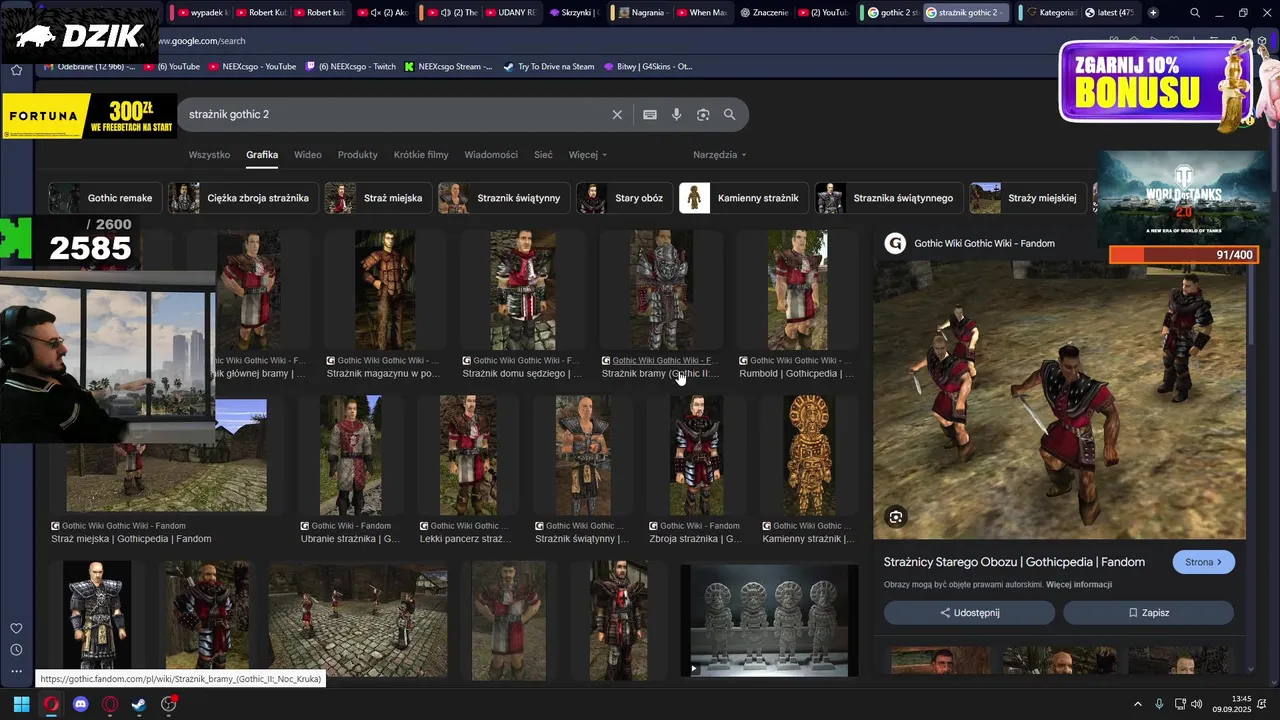Image resolution: width=1280 pixels, height=720 pixels.
Task: Open Strażnicy Starego Obozu Gothicpedia title link
Action: [x=1014, y=562]
